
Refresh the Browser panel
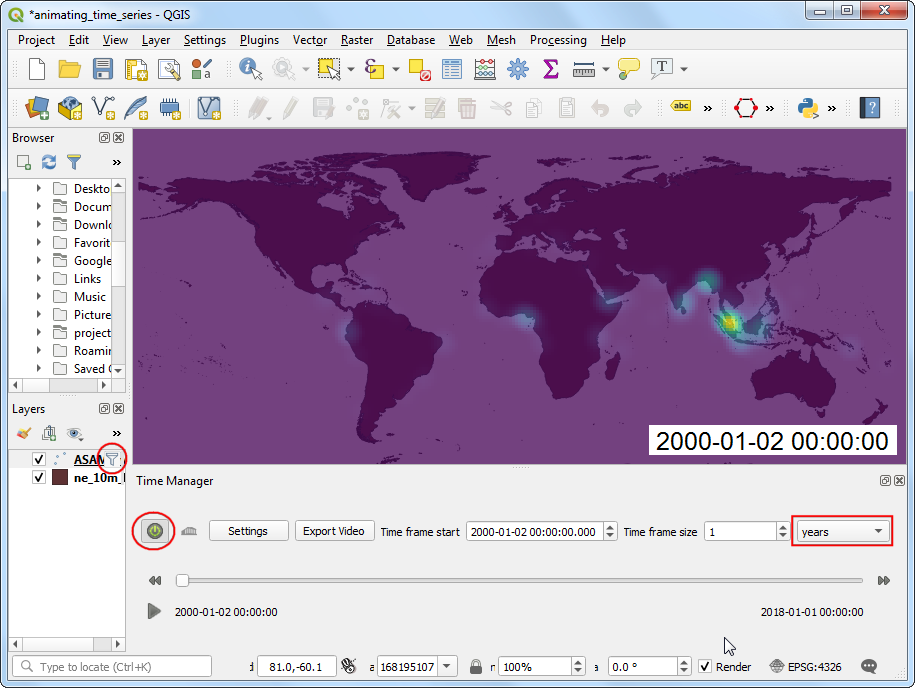[47, 162]
